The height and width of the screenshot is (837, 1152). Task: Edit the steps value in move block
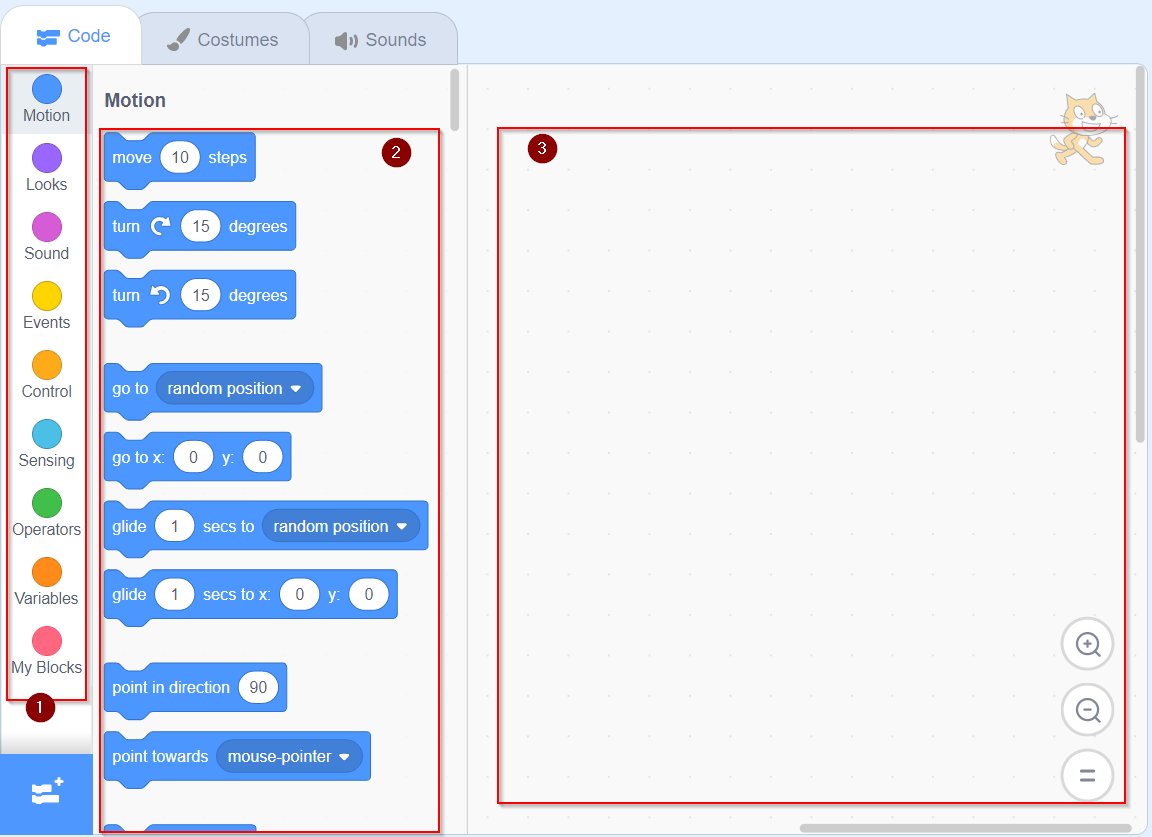tap(180, 157)
